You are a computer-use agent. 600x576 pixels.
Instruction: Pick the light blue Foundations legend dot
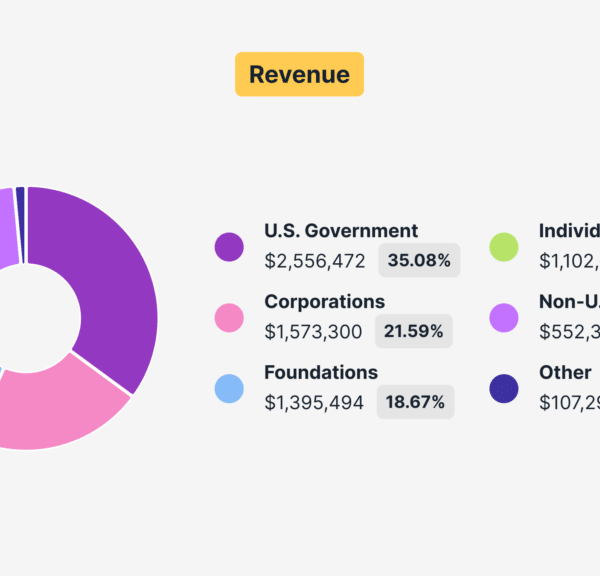(x=229, y=388)
